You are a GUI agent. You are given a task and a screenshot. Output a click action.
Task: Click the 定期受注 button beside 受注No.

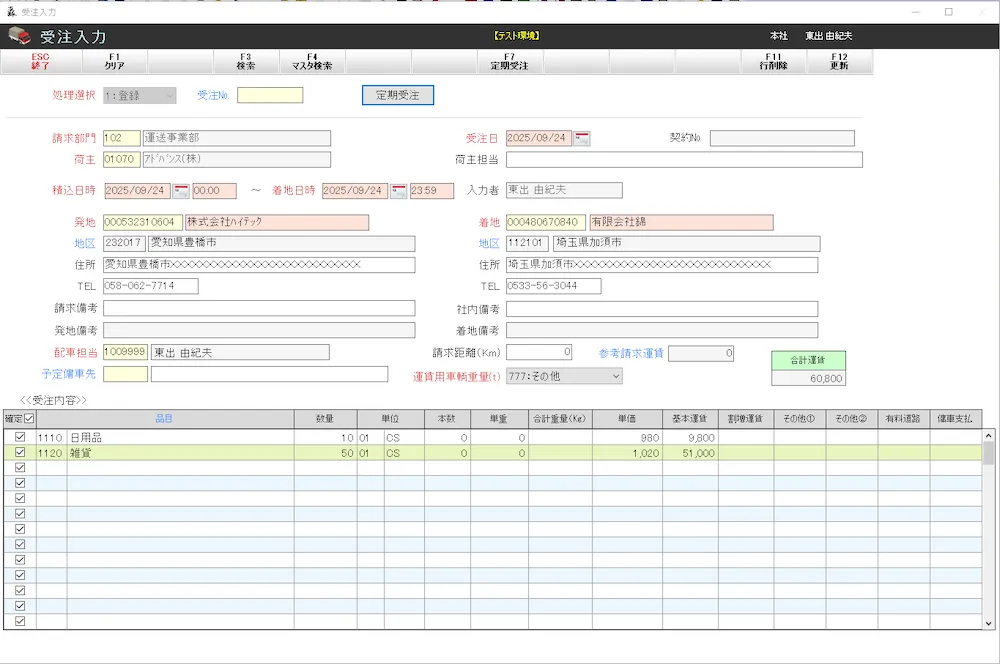click(397, 95)
